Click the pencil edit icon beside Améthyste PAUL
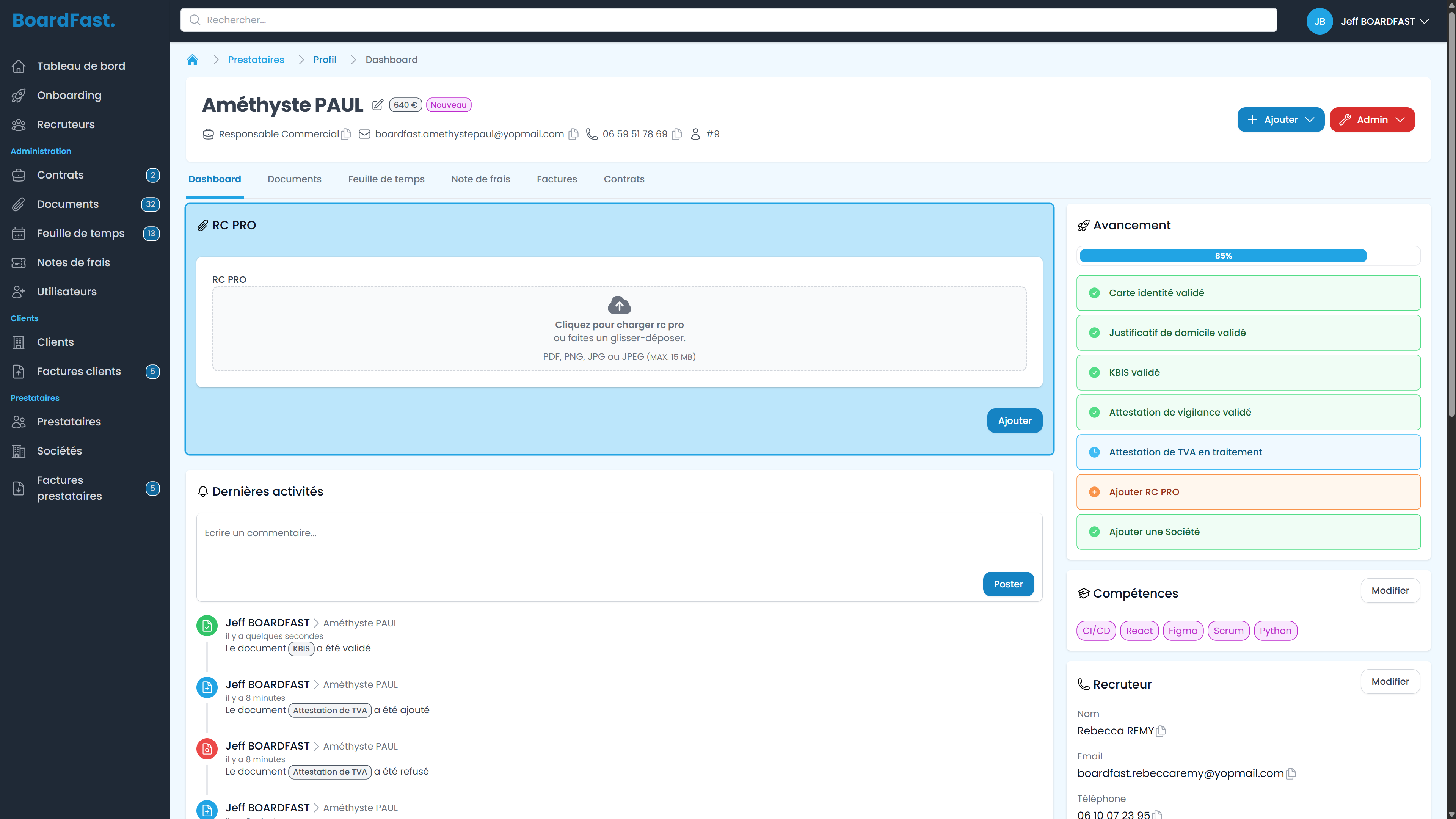The height and width of the screenshot is (819, 1456). (x=378, y=105)
